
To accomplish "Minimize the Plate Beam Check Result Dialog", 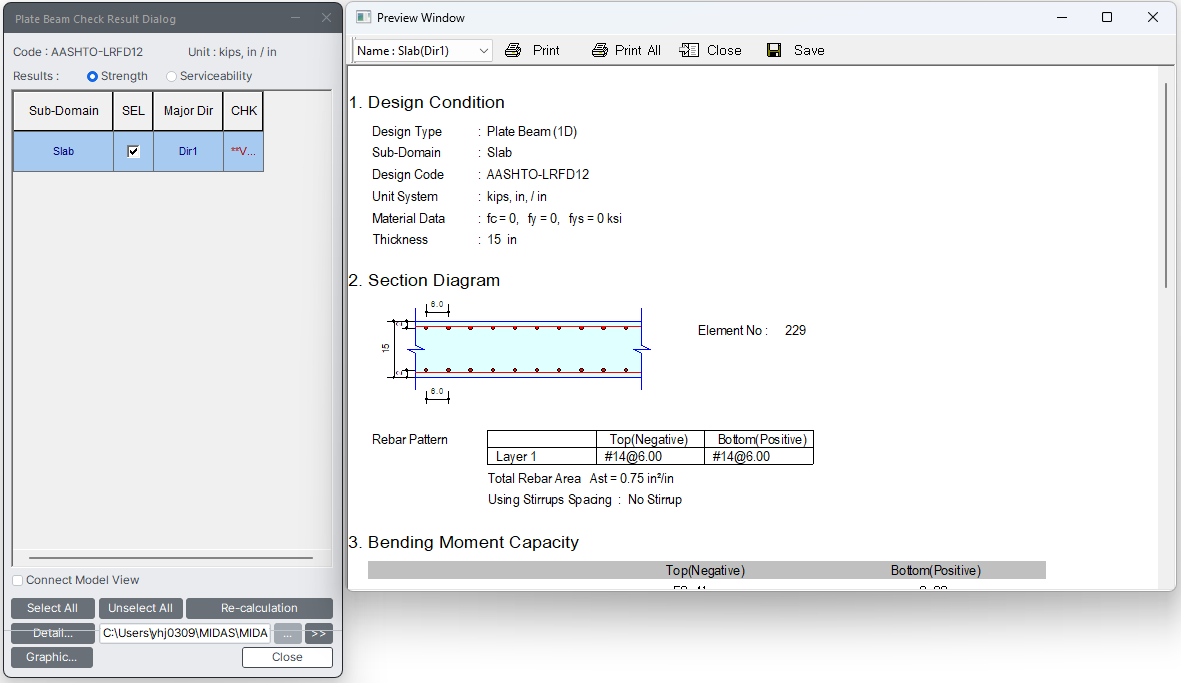I will (295, 18).
